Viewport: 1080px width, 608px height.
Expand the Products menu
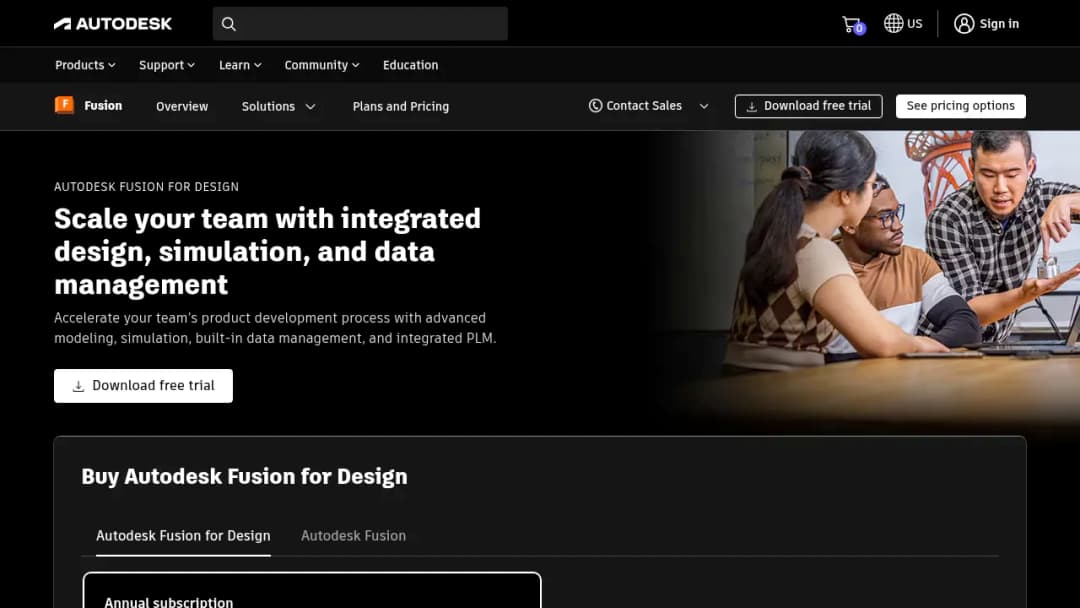click(85, 65)
